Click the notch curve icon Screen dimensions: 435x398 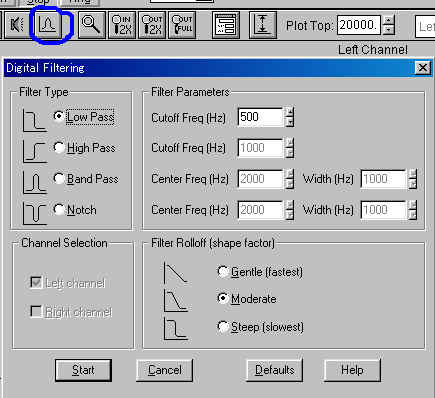[34, 213]
